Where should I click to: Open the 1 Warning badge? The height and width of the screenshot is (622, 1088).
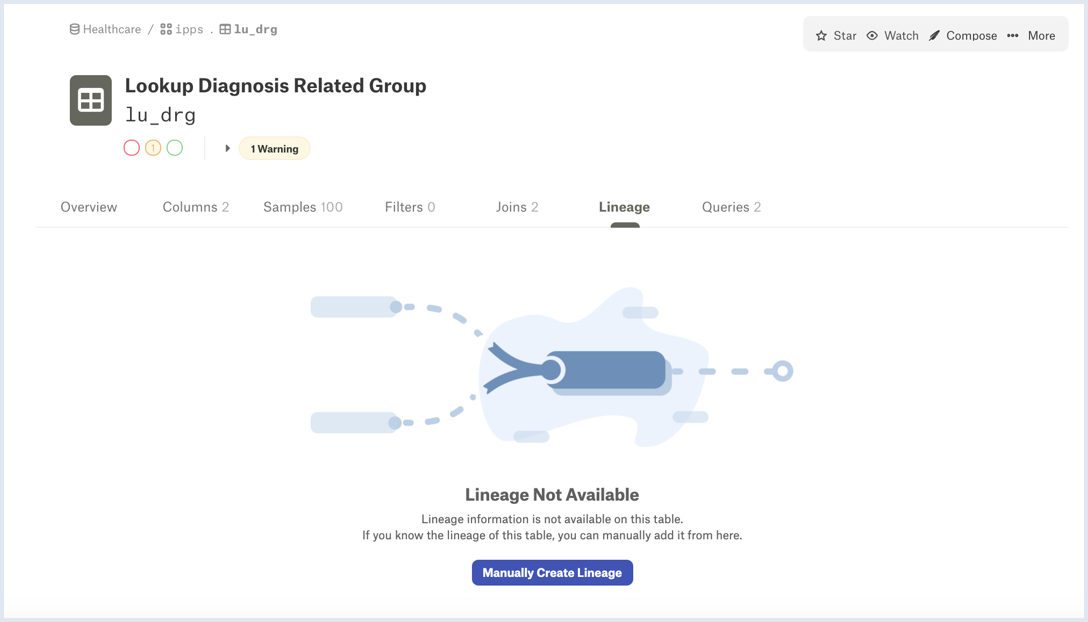pyautogui.click(x=275, y=149)
